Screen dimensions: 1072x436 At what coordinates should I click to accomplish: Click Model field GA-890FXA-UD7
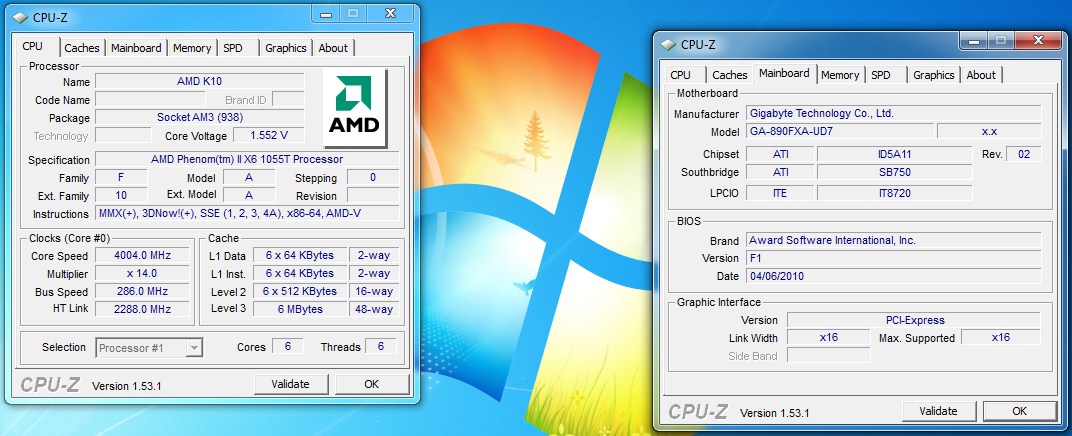[x=840, y=131]
